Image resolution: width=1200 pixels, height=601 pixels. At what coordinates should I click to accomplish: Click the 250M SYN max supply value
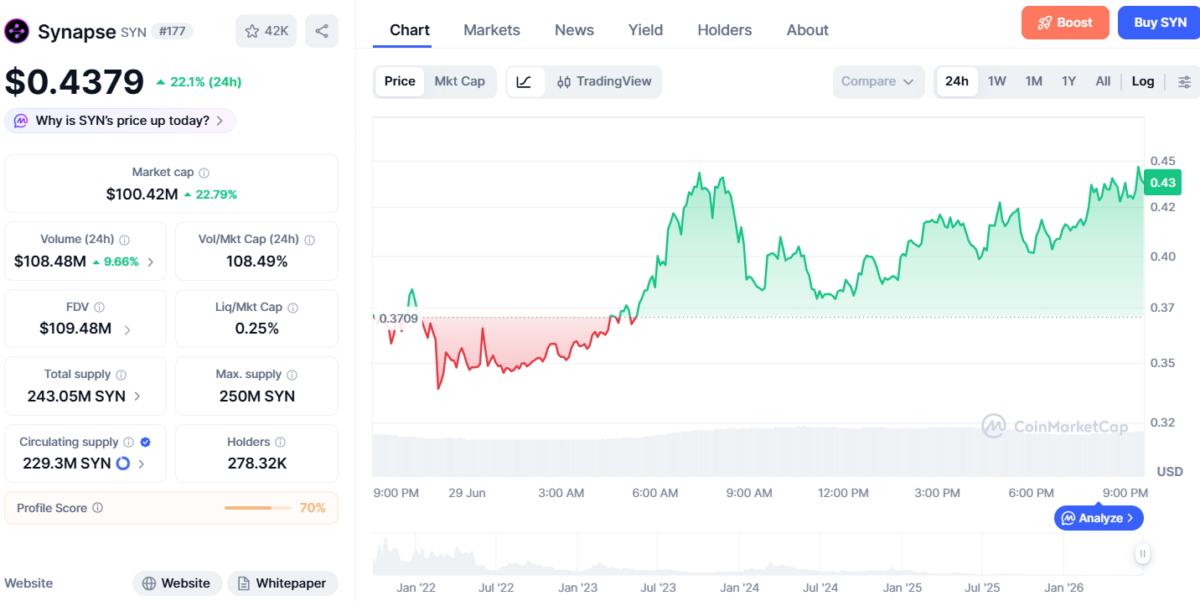pyautogui.click(x=257, y=396)
